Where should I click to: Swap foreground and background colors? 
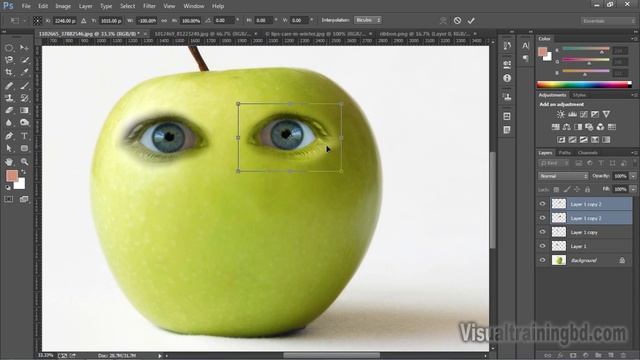click(x=23, y=172)
